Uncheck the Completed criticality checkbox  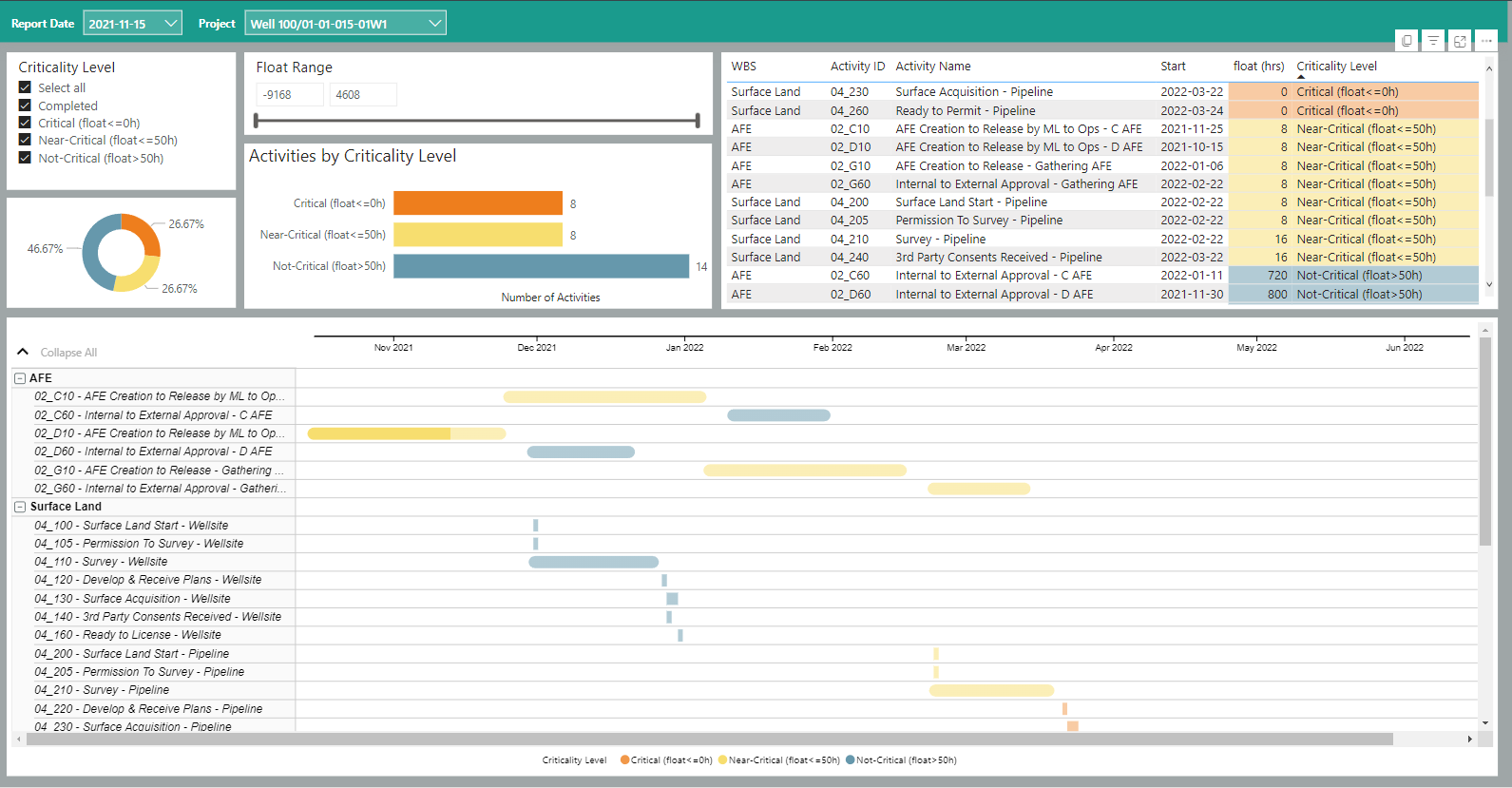pyautogui.click(x=25, y=106)
